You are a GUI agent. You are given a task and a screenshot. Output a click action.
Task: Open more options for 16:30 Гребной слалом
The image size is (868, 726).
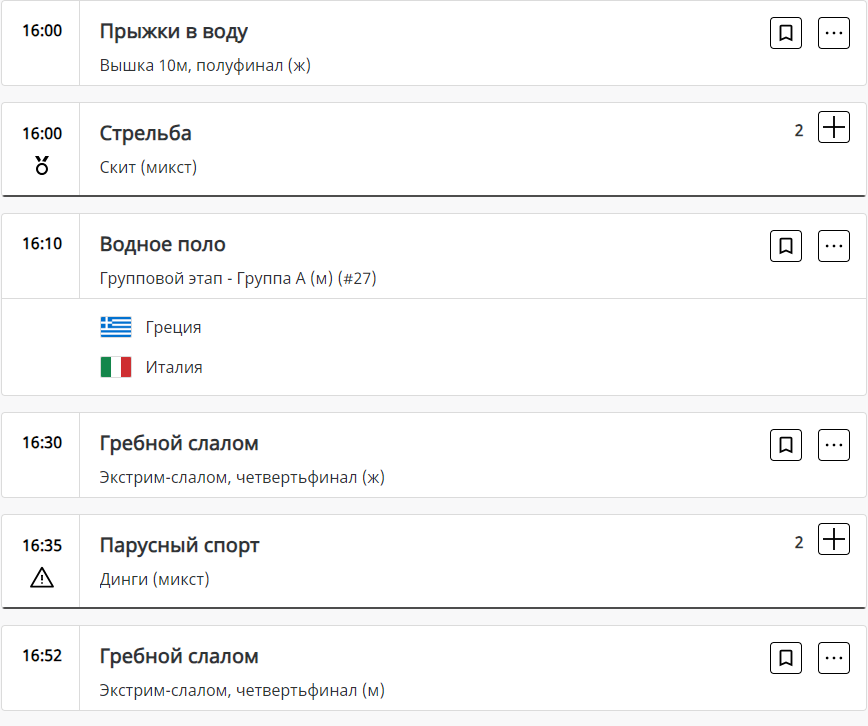(x=834, y=444)
